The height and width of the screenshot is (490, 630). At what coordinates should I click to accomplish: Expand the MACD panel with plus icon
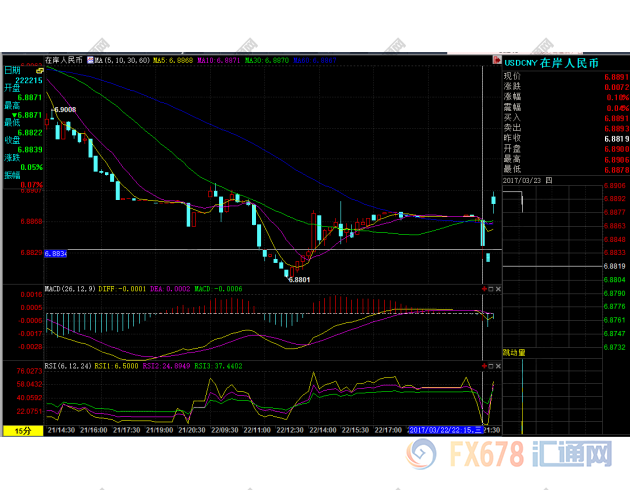pos(484,288)
